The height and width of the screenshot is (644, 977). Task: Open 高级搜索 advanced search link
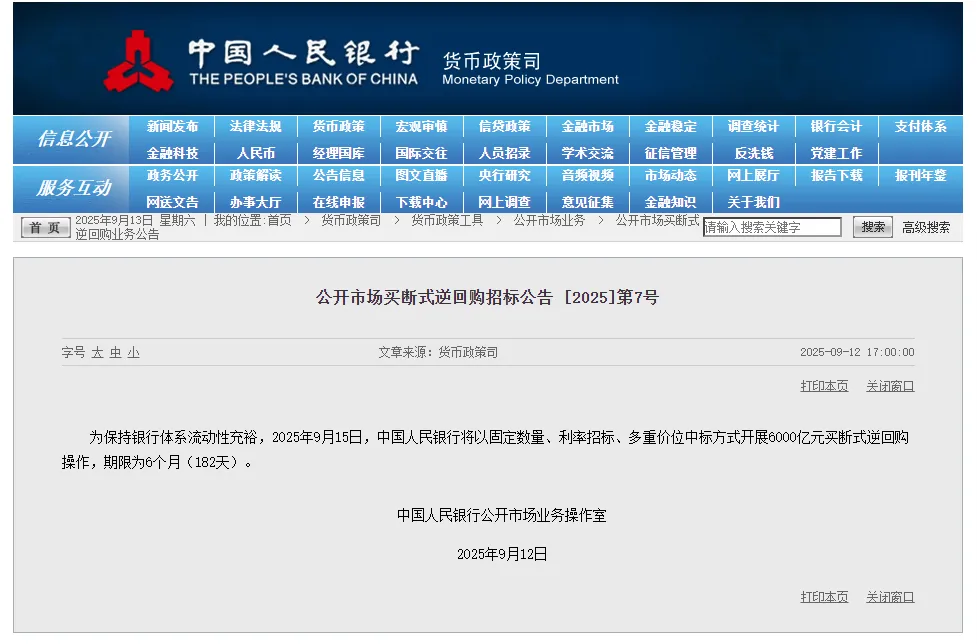coord(926,227)
